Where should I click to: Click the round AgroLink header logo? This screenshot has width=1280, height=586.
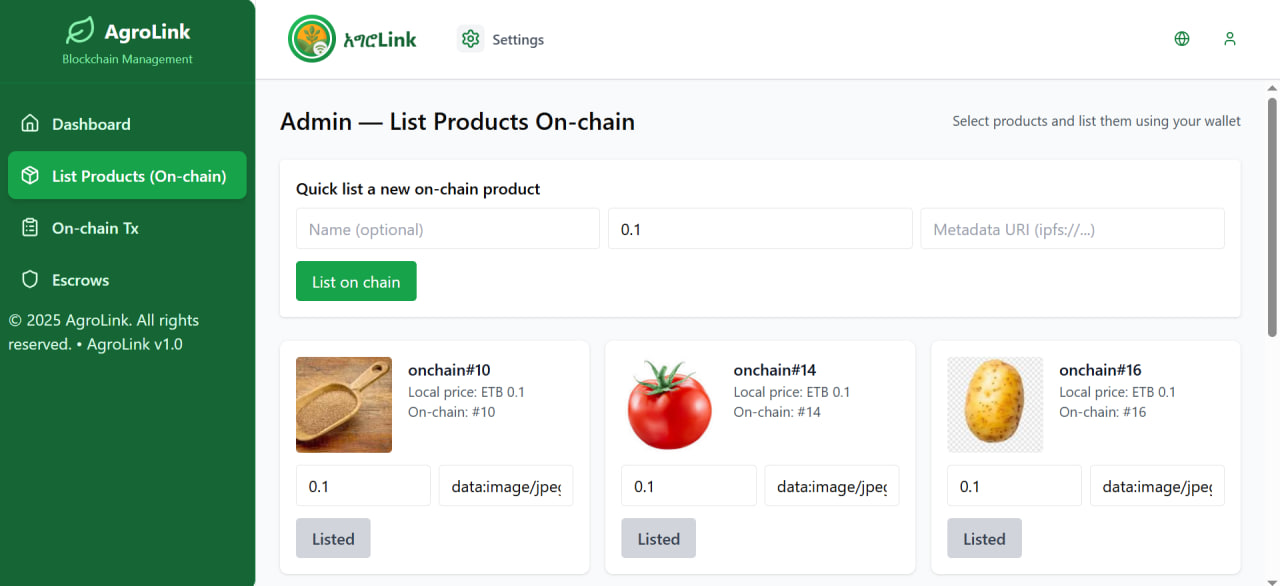(312, 39)
